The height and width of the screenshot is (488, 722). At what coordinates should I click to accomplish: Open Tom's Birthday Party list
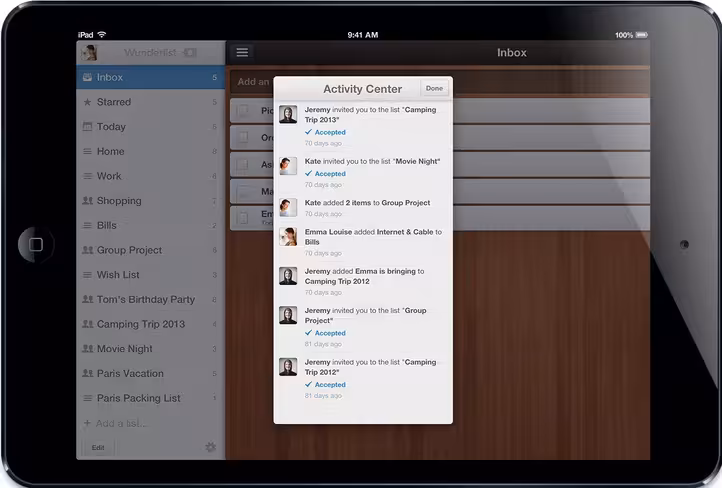pyautogui.click(x=151, y=300)
